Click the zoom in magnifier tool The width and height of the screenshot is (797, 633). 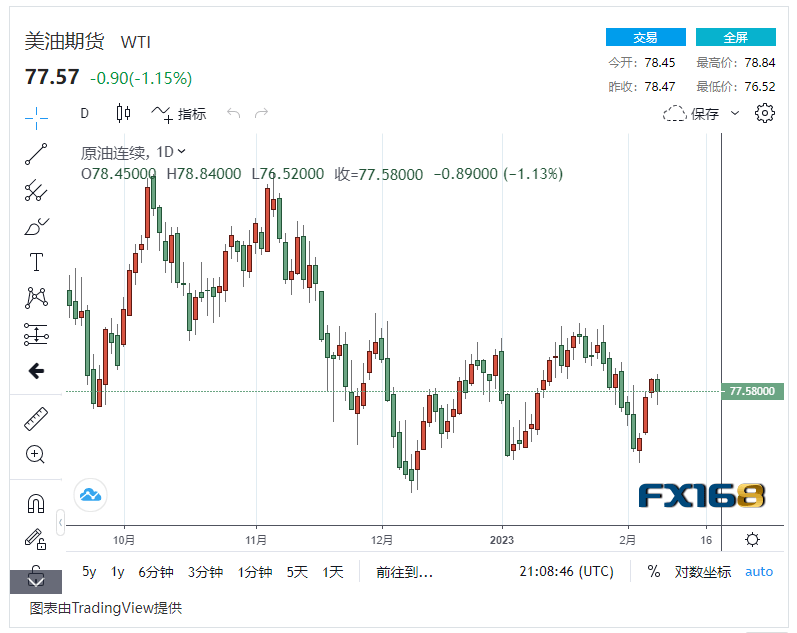36,454
